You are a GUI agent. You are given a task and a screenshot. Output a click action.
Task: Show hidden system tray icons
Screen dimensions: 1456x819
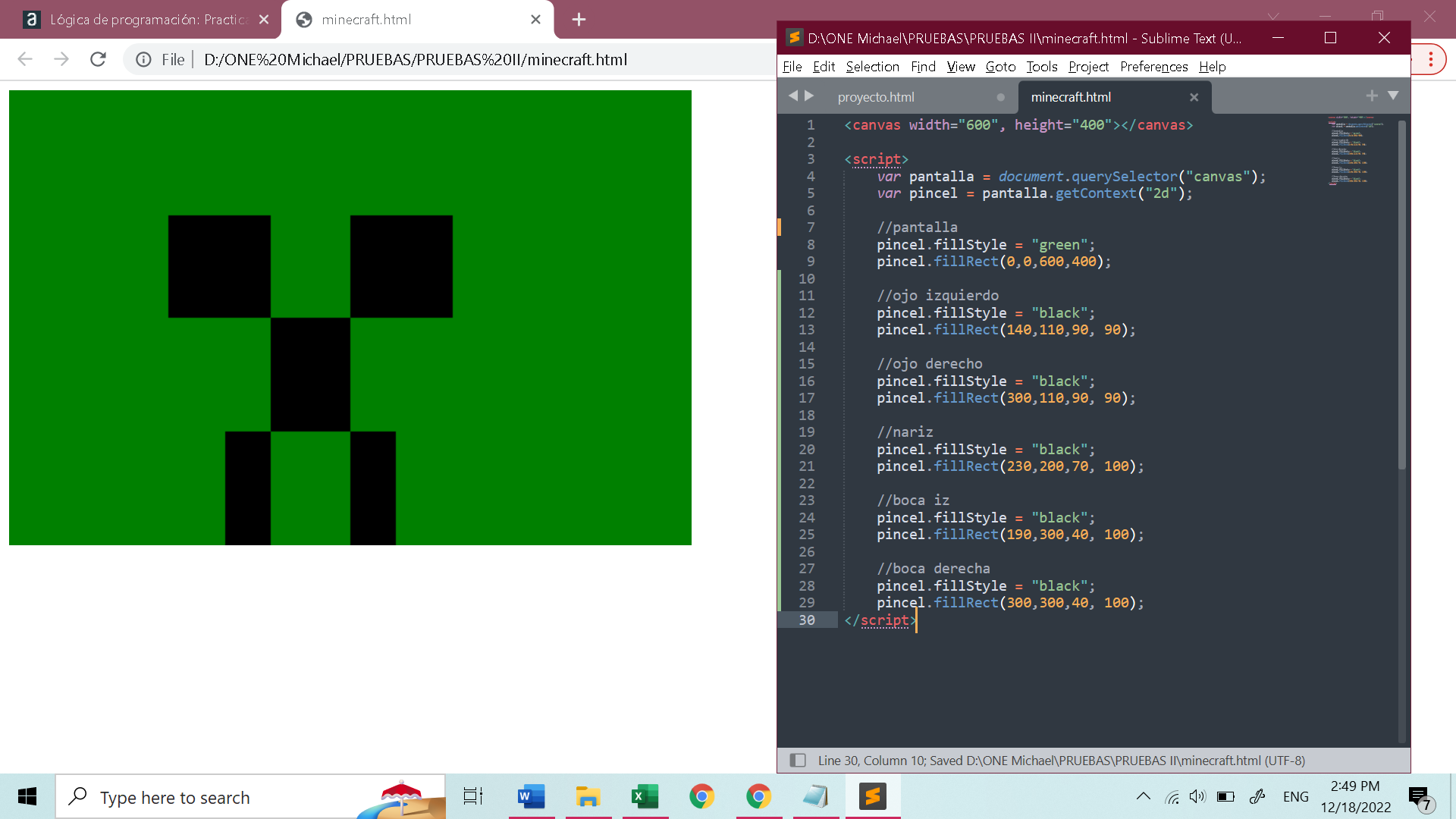click(1143, 796)
